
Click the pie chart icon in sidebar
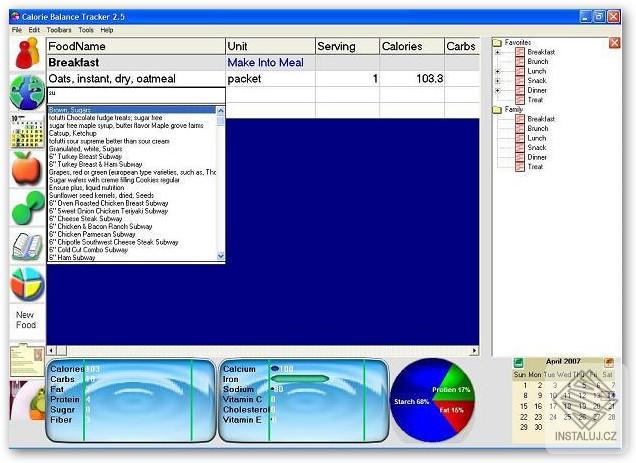pyautogui.click(x=27, y=284)
